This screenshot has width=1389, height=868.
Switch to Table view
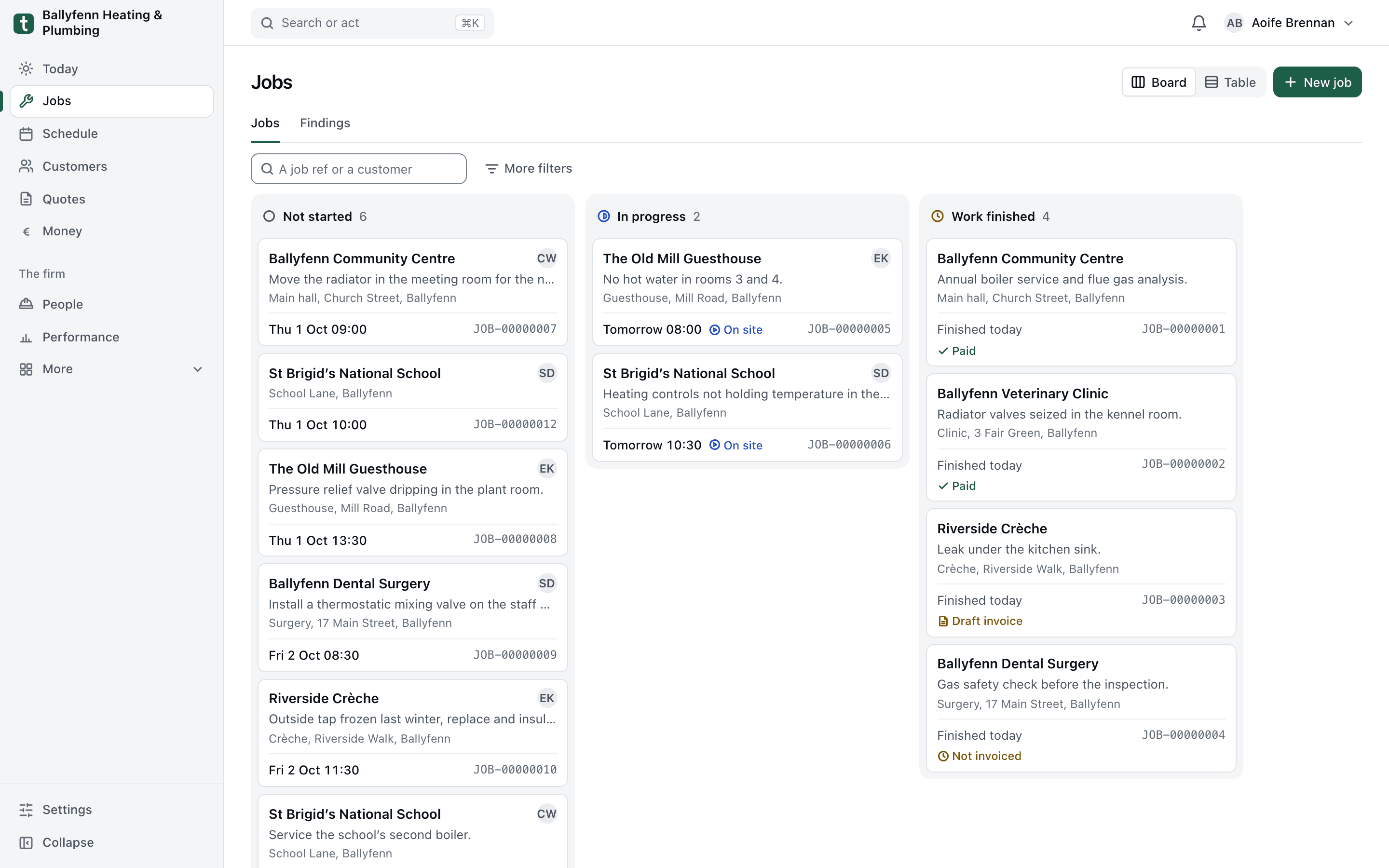1230,82
